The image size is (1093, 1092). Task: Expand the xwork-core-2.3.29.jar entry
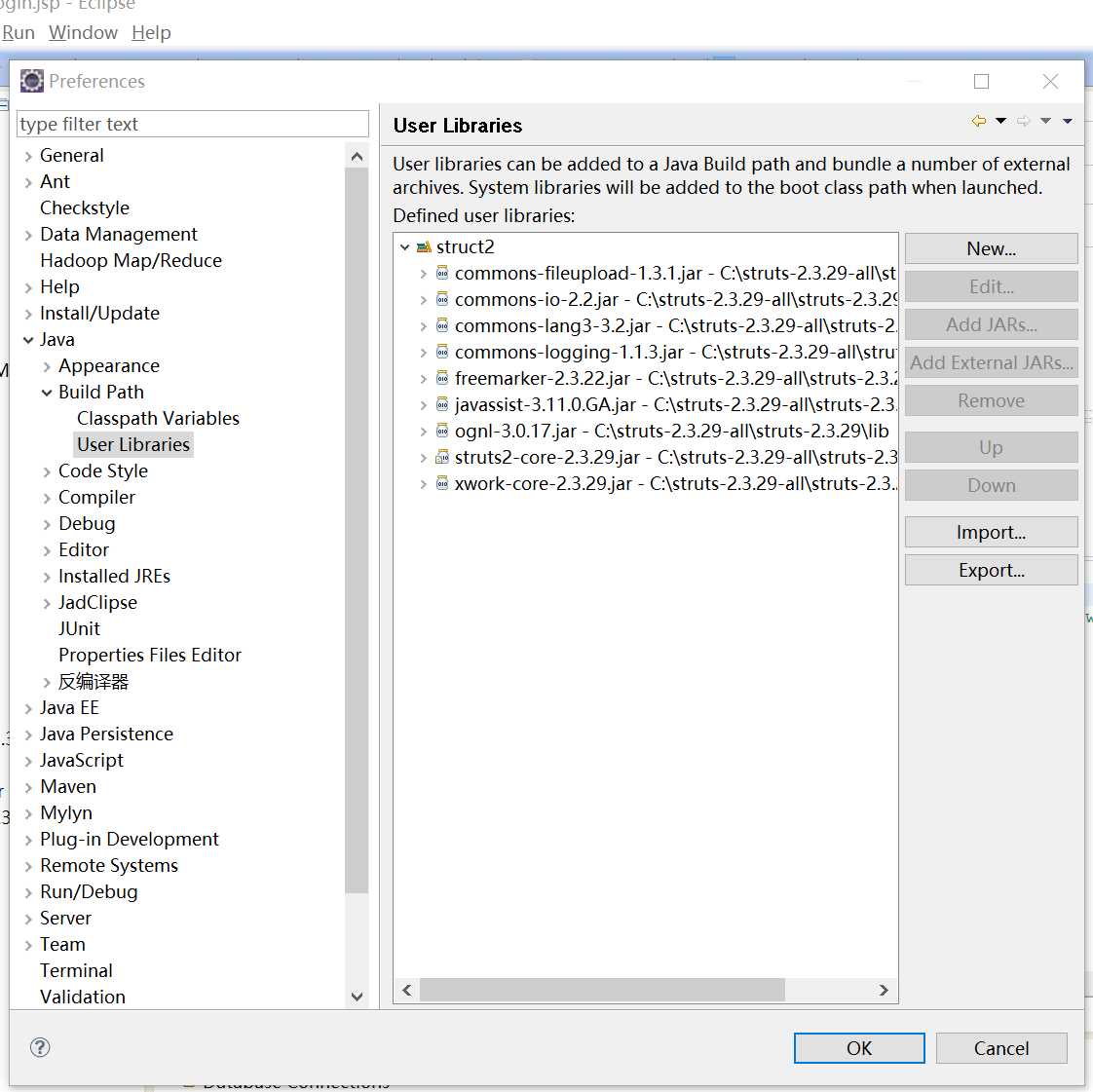[x=423, y=483]
